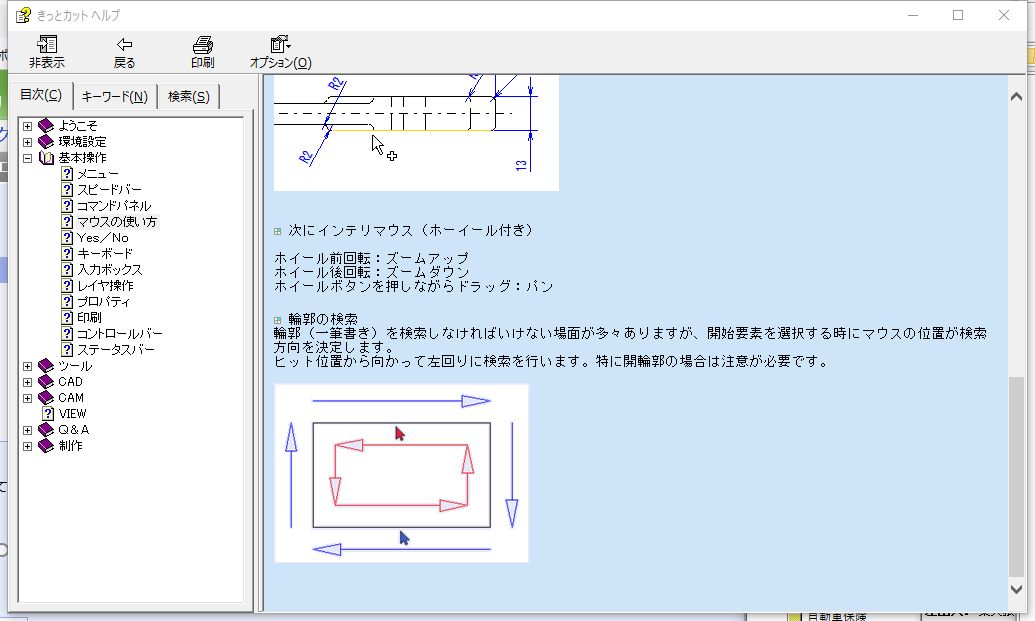Click the 非表示 (hide) toolbar icon
This screenshot has width=1035, height=621.
coord(47,45)
